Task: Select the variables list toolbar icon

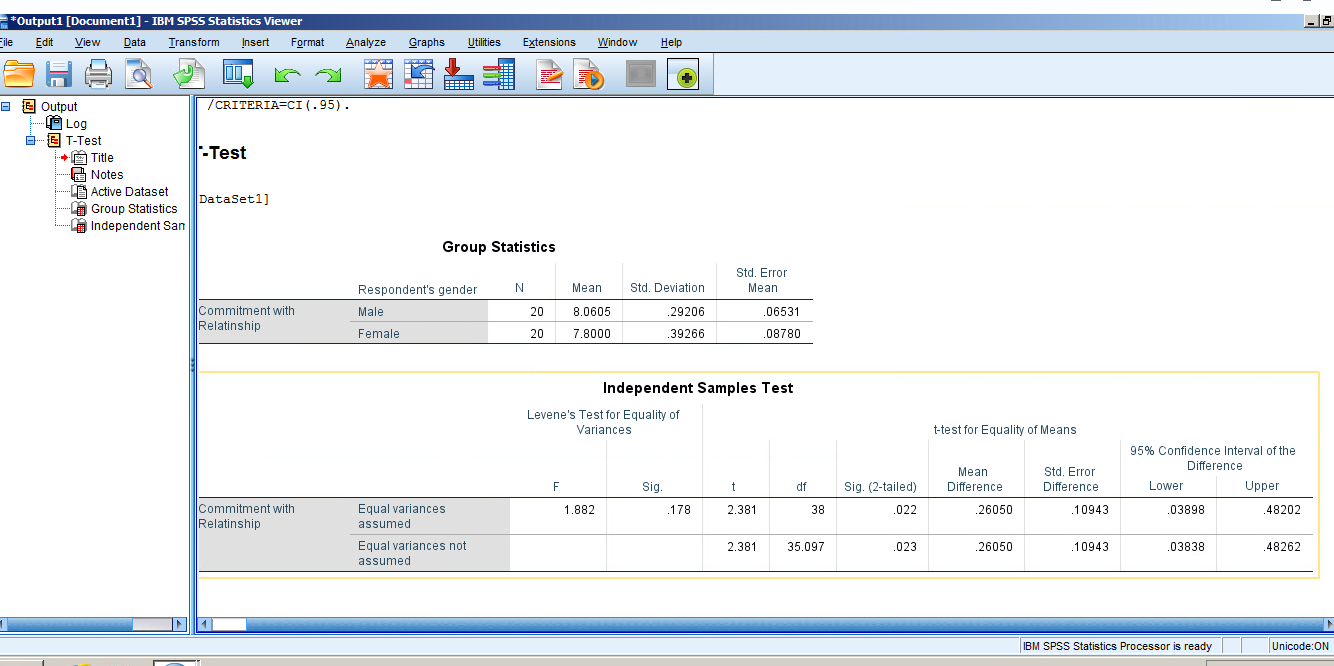Action: tap(499, 73)
